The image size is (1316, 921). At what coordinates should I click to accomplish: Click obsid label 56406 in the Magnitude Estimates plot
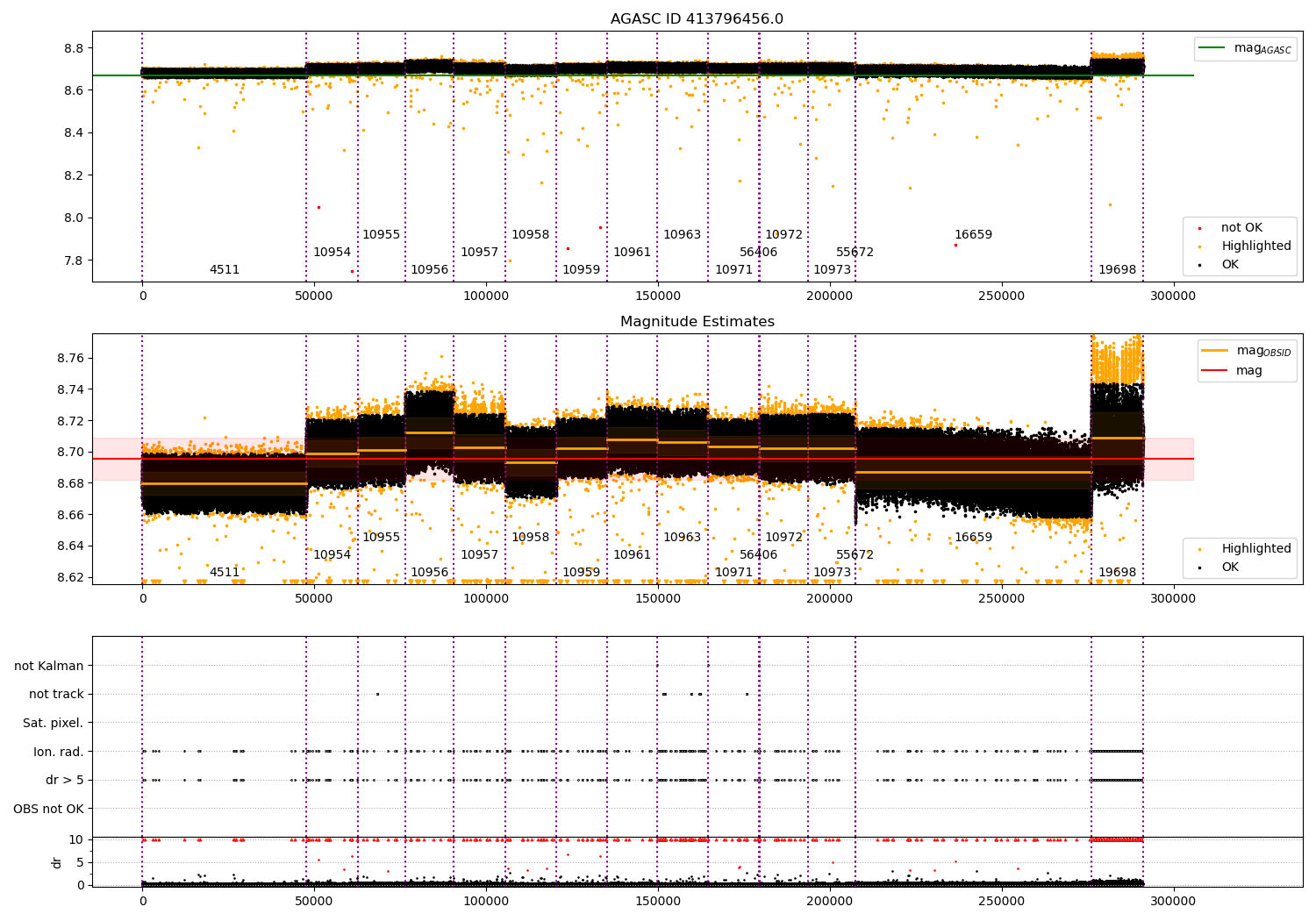[758, 555]
